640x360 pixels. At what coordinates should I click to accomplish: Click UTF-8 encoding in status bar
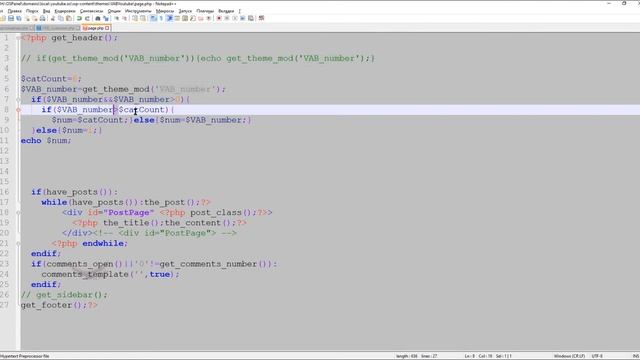pos(597,356)
